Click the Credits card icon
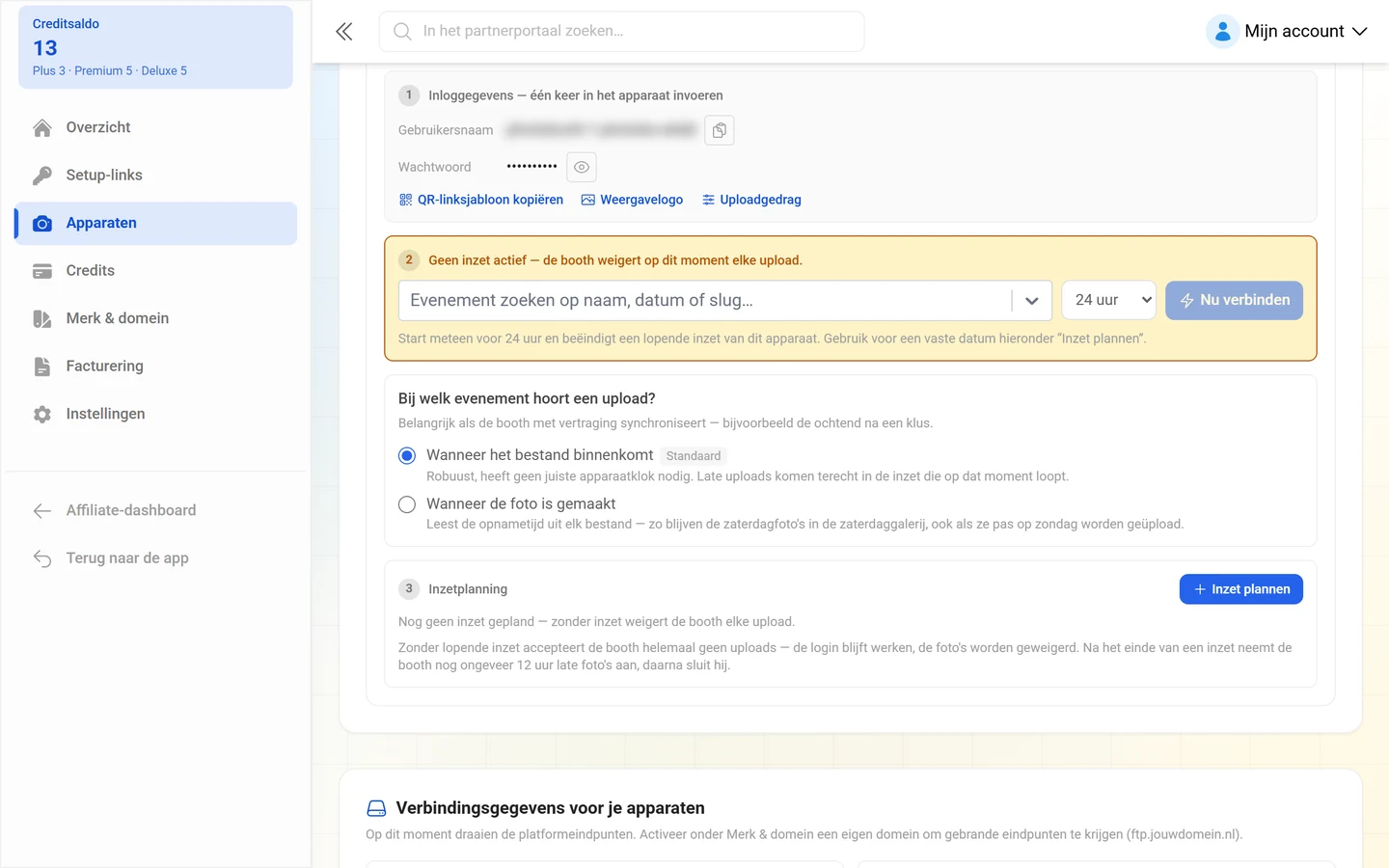1389x868 pixels. point(42,271)
